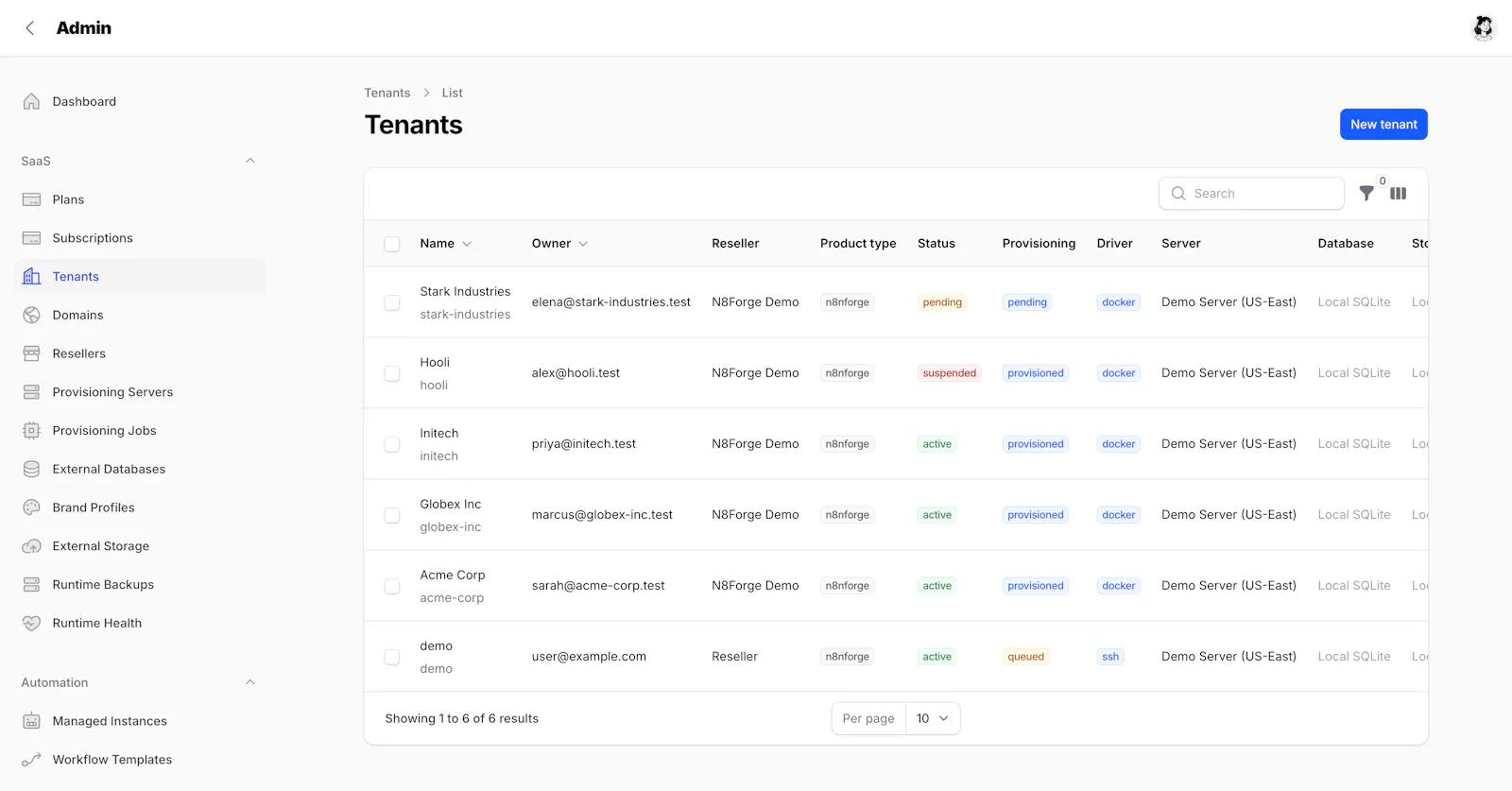Toggle the select-all rows checkbox
This screenshot has height=791, width=1512.
coord(392,244)
